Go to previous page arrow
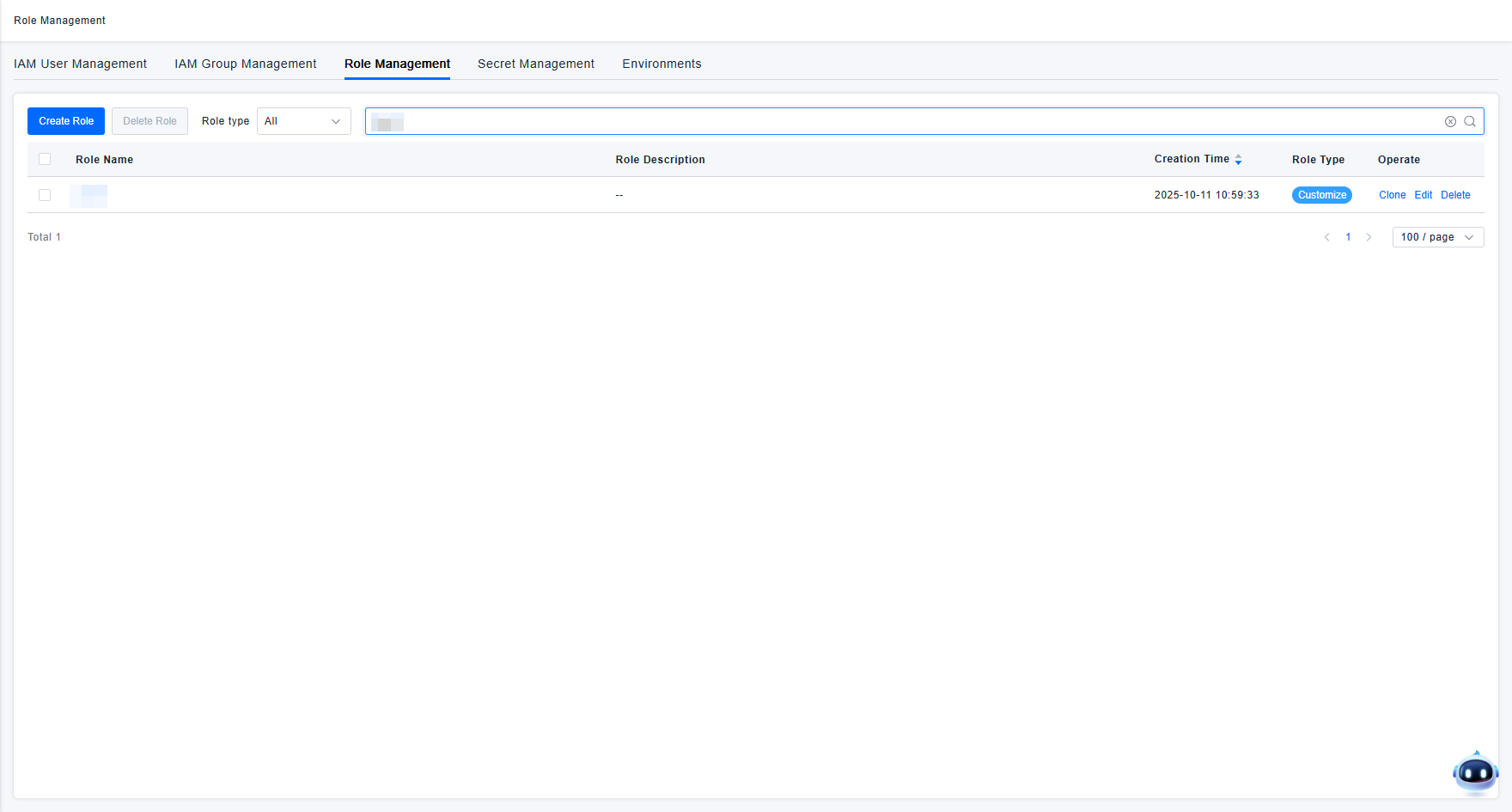The width and height of the screenshot is (1512, 812). [x=1326, y=237]
